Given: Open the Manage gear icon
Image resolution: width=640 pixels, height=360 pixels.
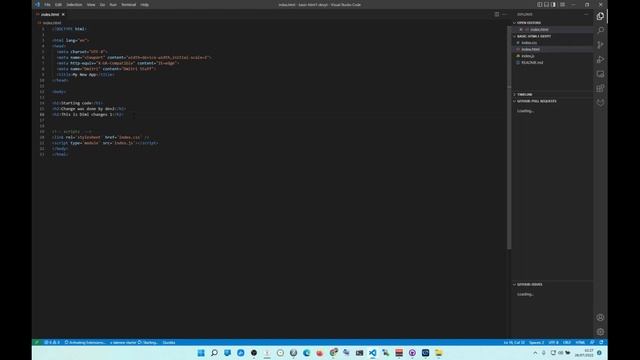Looking at the screenshot, I should click(600, 332).
